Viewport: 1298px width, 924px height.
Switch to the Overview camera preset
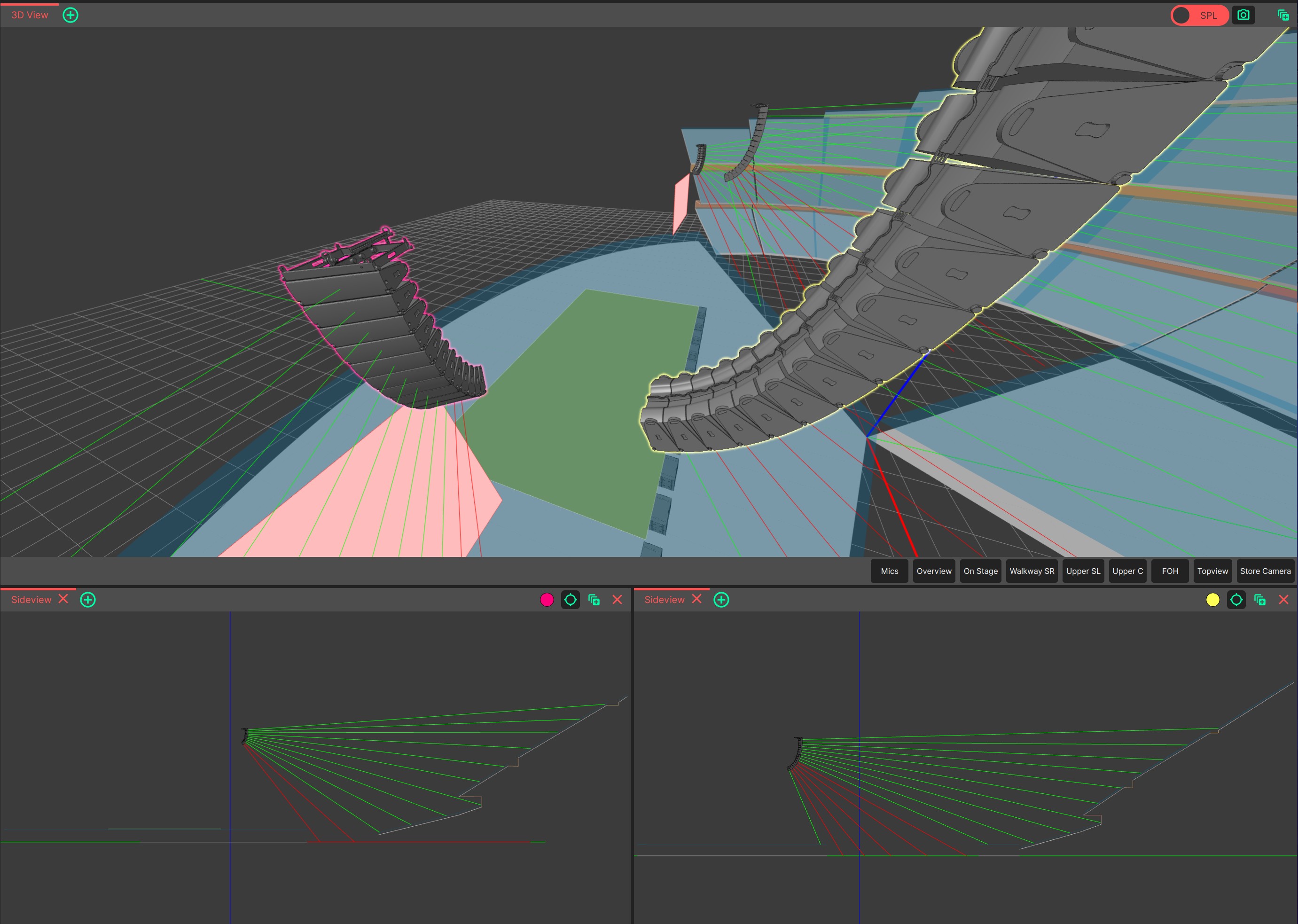tap(933, 571)
